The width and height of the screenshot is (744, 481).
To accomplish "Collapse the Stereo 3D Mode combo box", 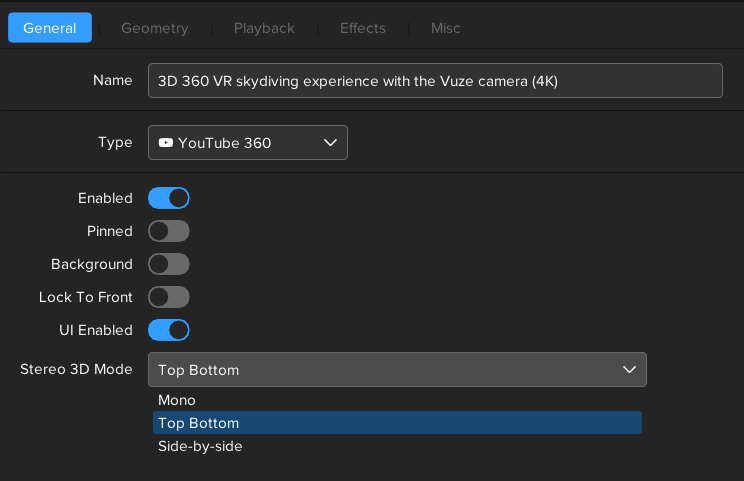I will pos(396,370).
